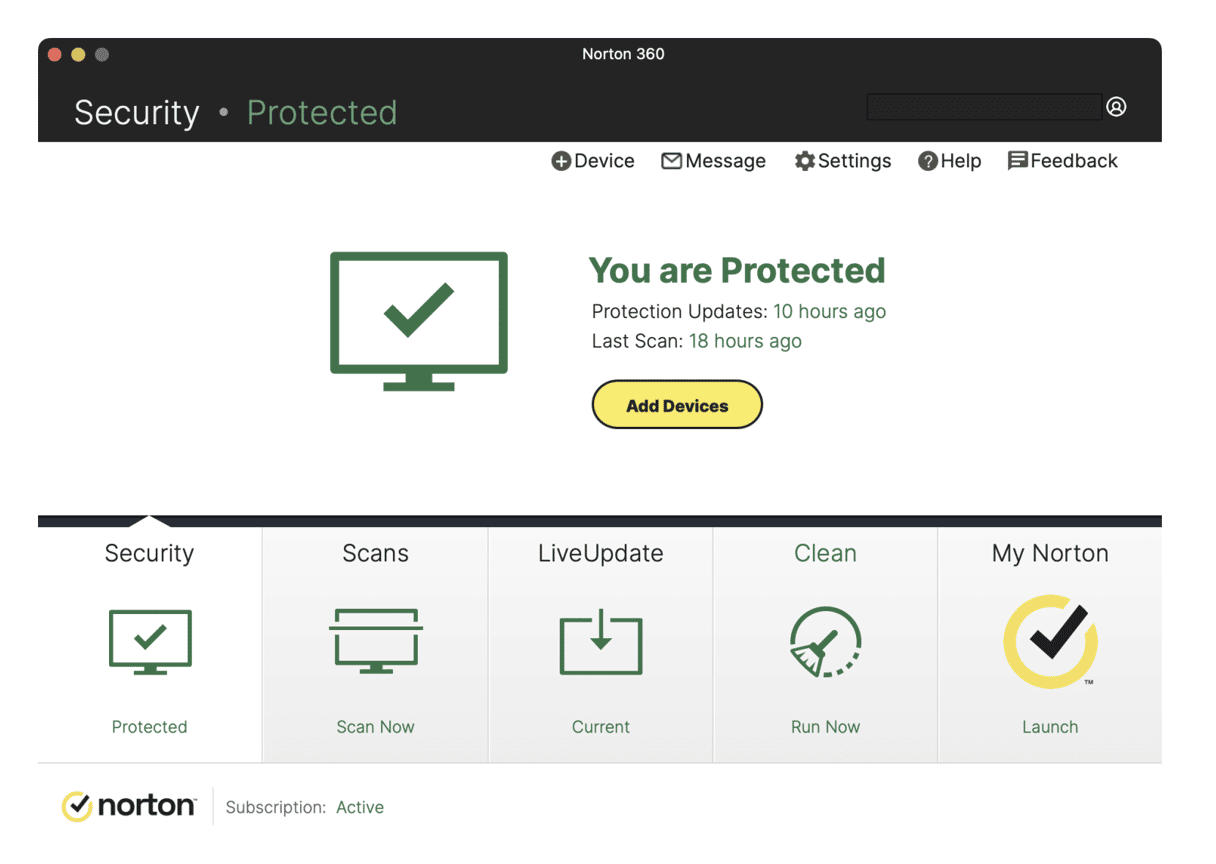
Task: Click the Scan Now monitor icon
Action: point(375,641)
